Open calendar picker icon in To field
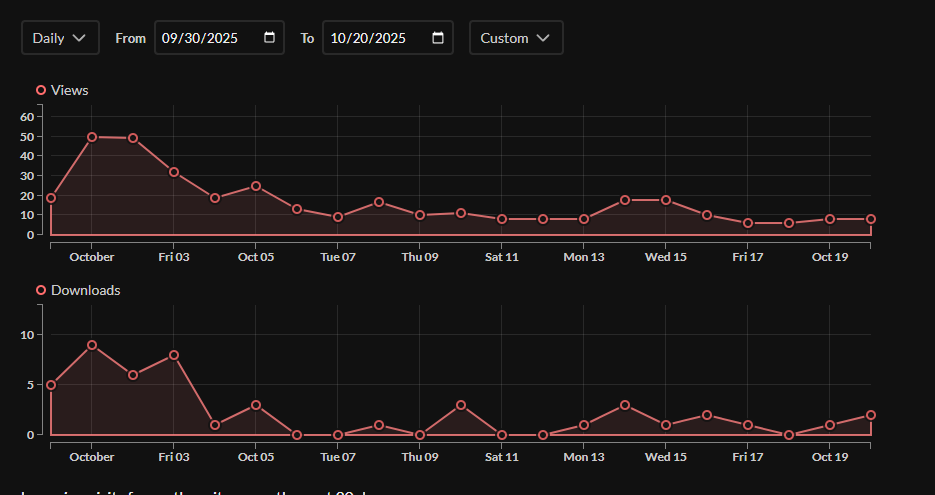The width and height of the screenshot is (935, 495). (438, 38)
